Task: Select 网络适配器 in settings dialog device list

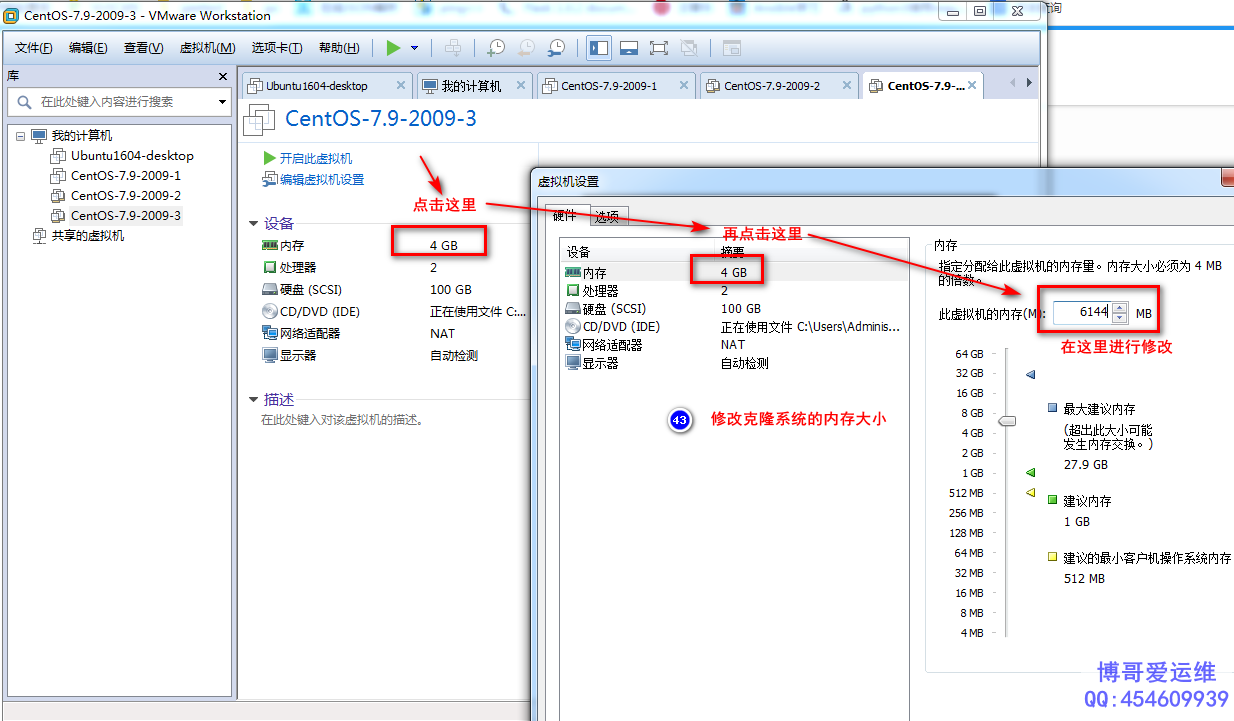Action: click(x=735, y=344)
